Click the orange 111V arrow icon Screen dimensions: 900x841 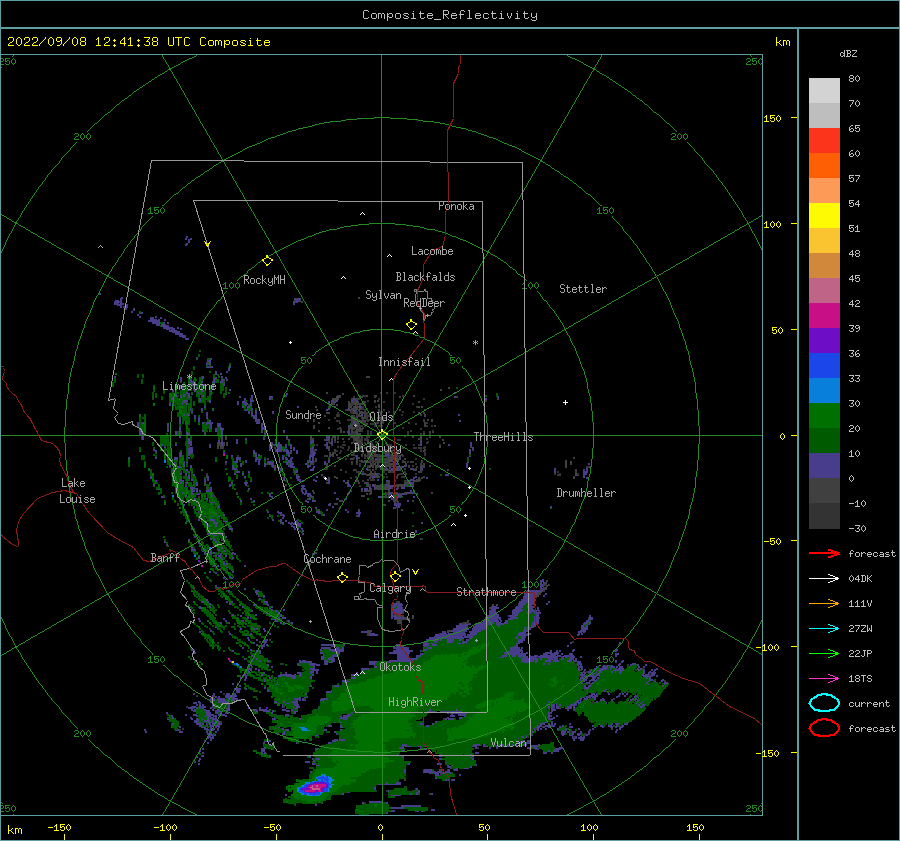coord(824,603)
